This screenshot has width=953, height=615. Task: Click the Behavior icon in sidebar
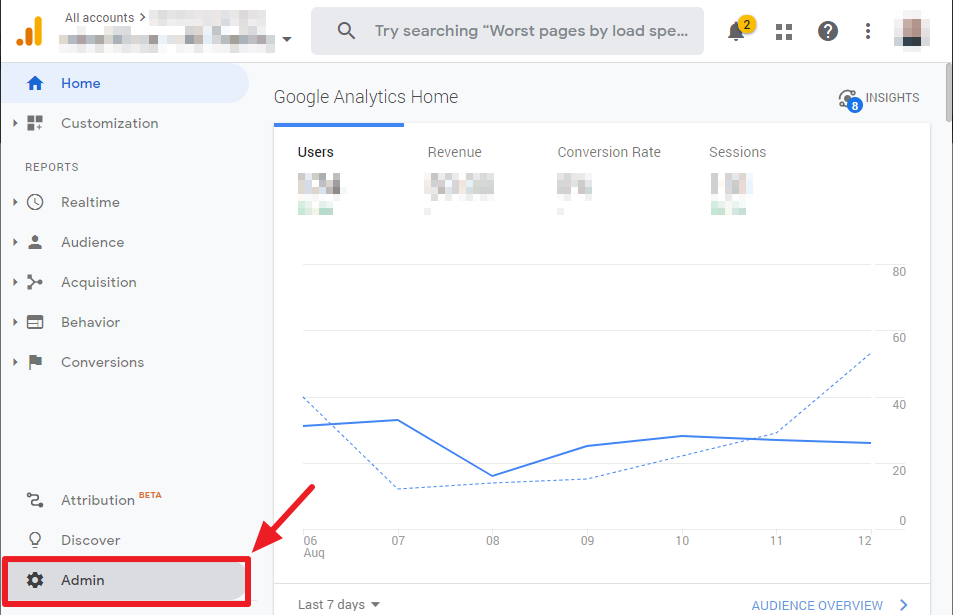tap(35, 322)
